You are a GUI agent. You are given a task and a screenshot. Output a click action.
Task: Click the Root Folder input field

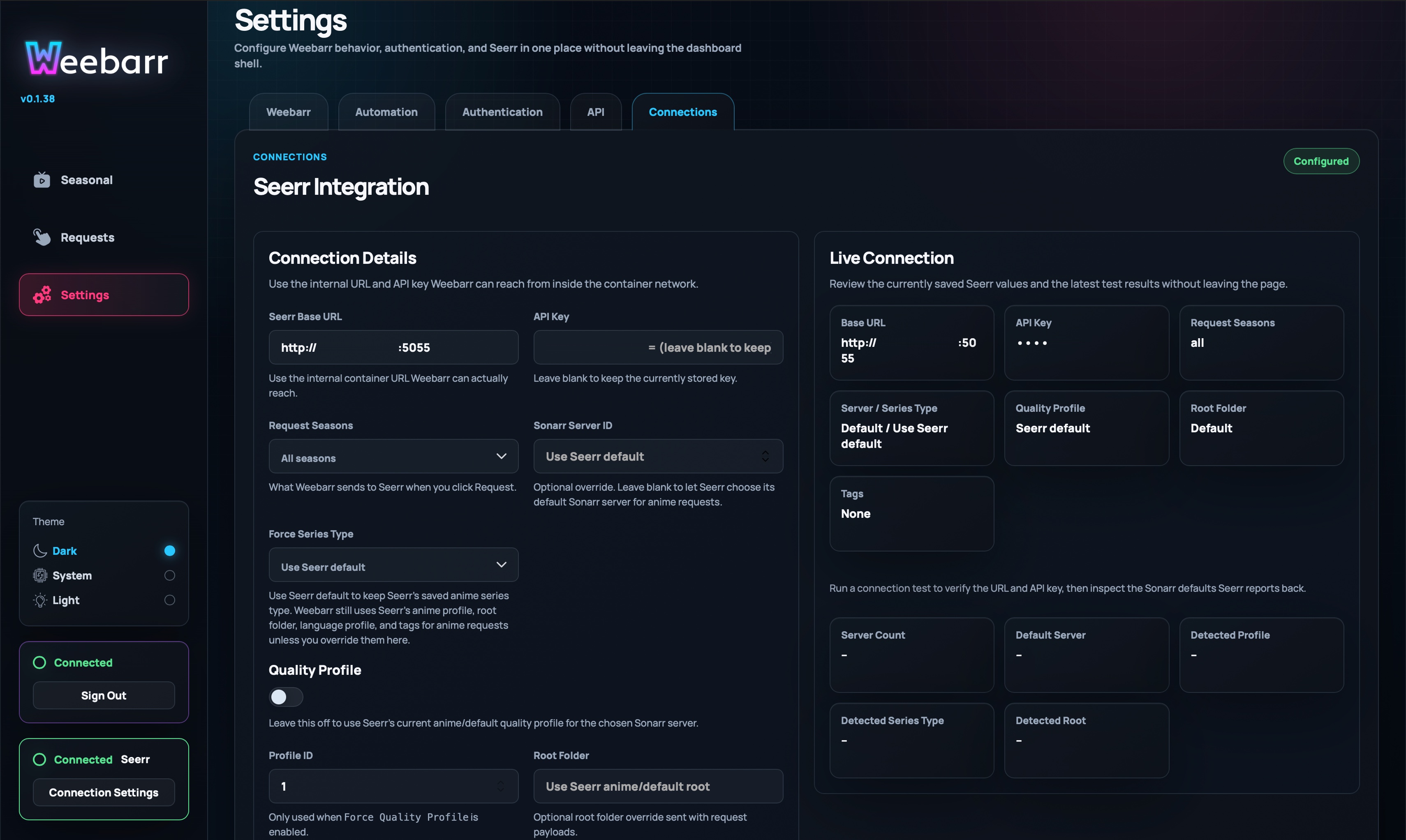pyautogui.click(x=658, y=786)
